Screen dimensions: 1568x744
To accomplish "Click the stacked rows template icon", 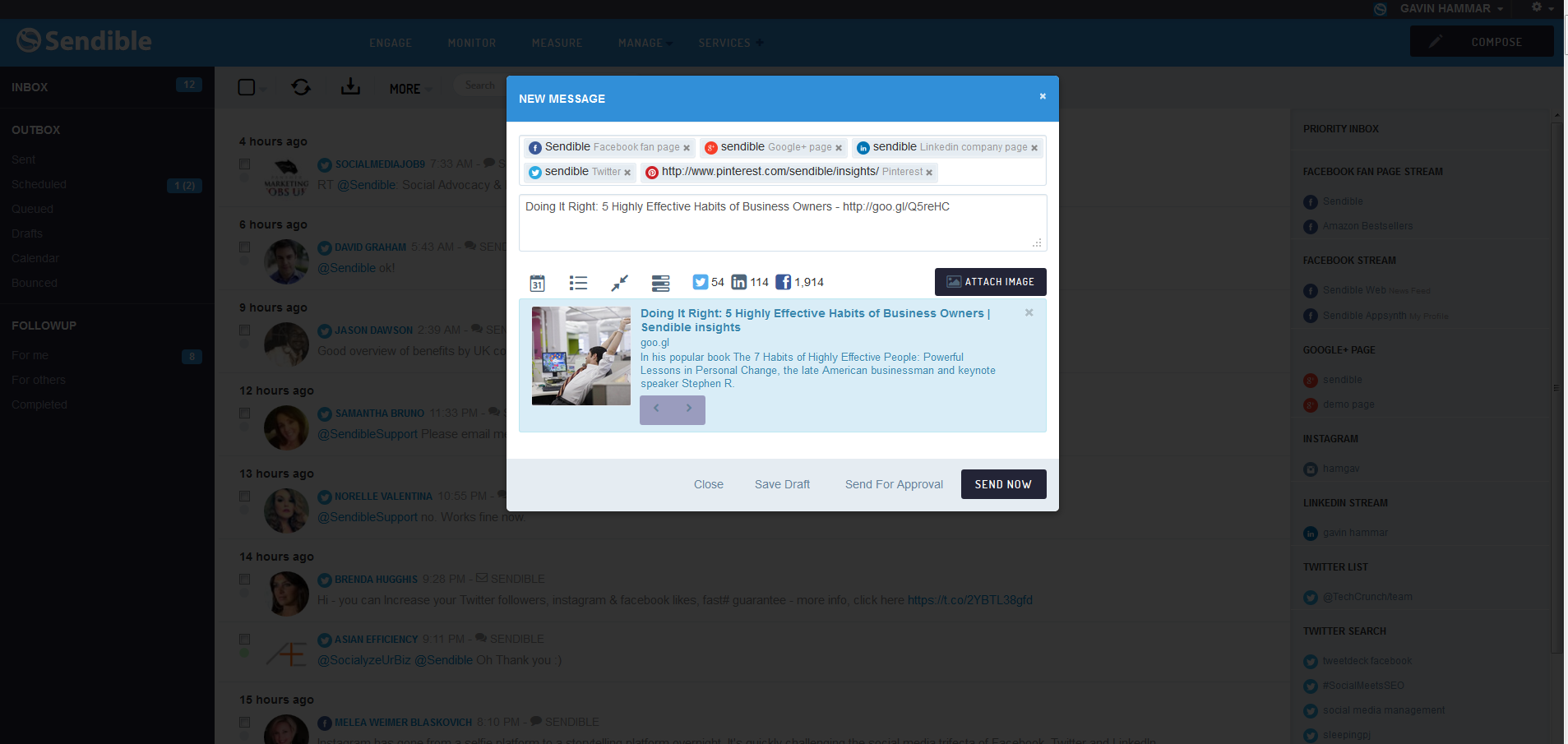I will (x=660, y=283).
